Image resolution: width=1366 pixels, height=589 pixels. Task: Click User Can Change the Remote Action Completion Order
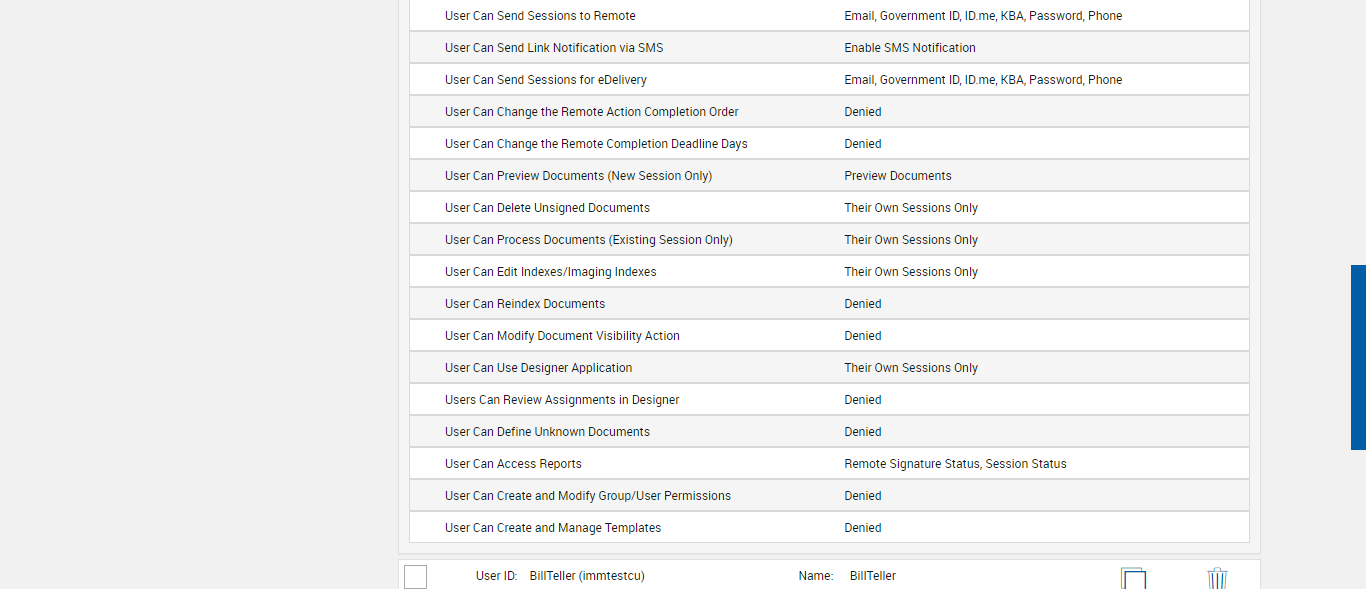pos(591,112)
